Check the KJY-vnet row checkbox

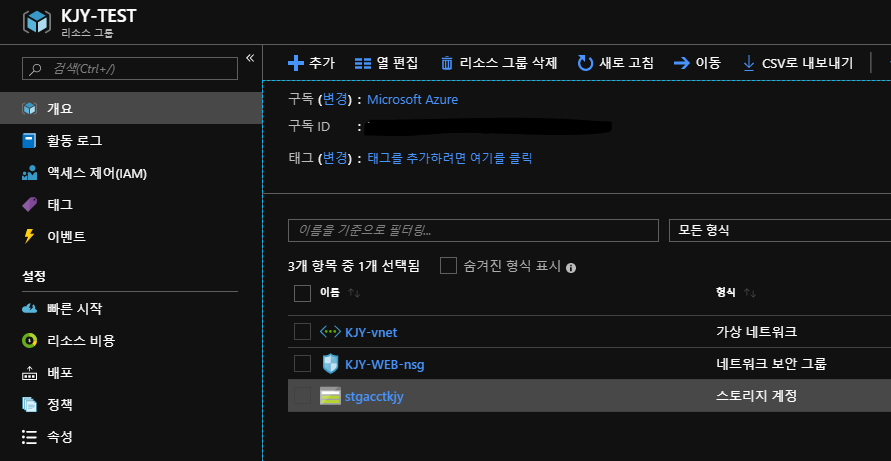pyautogui.click(x=302, y=331)
